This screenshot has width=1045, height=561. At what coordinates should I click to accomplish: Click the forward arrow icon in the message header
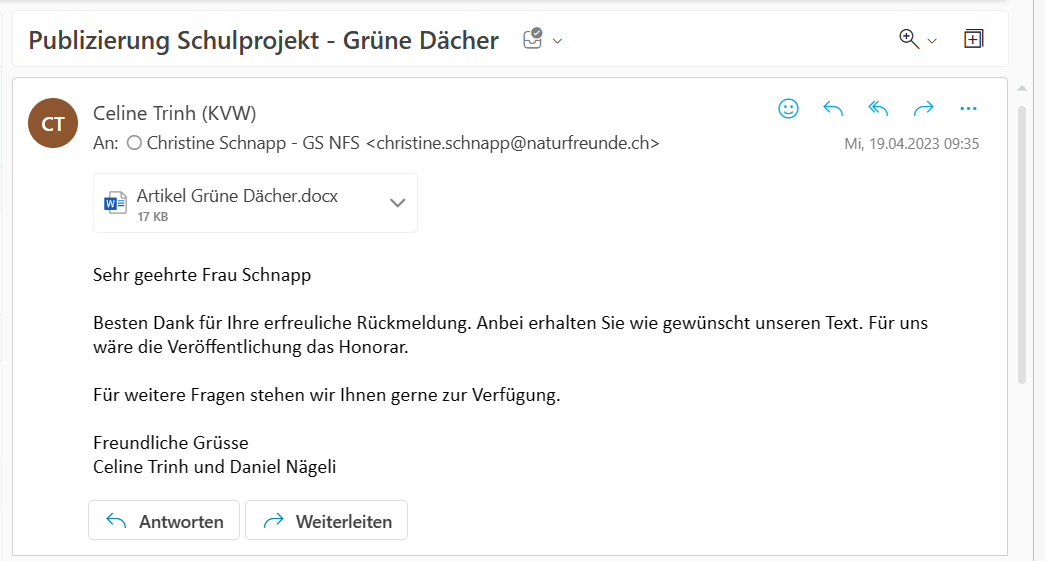click(x=923, y=109)
